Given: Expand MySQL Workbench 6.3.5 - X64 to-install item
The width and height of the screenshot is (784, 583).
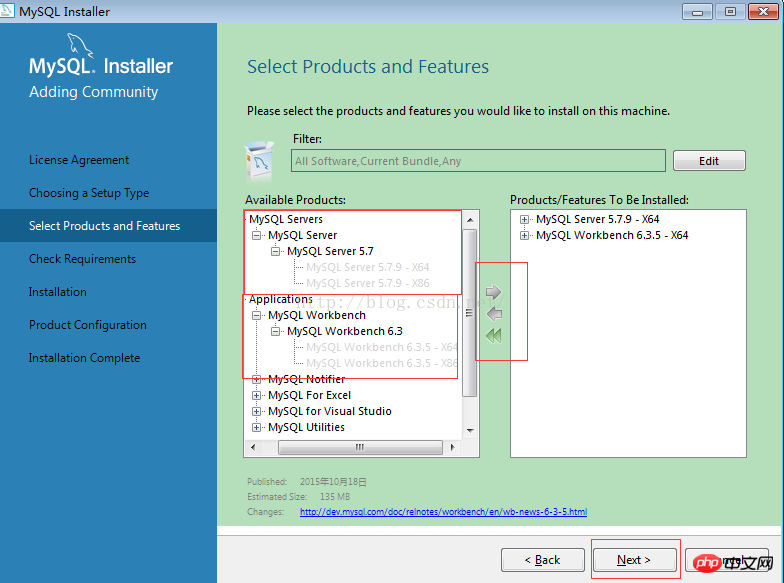Looking at the screenshot, I should pyautogui.click(x=524, y=235).
